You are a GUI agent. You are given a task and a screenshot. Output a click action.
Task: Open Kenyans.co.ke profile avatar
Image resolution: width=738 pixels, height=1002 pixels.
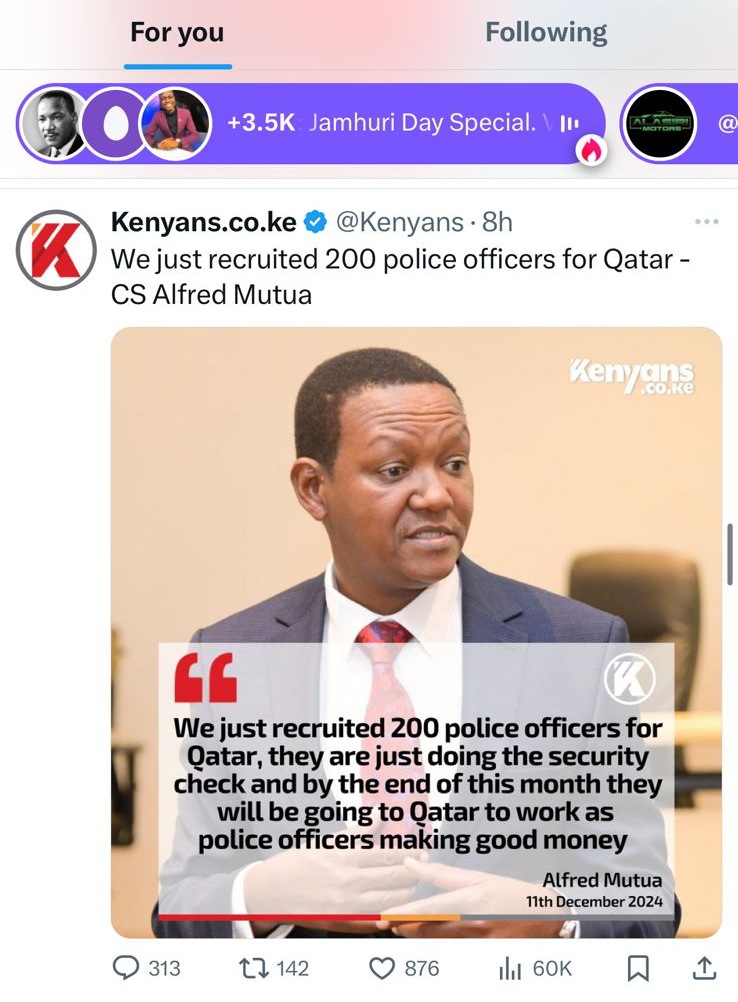(56, 250)
